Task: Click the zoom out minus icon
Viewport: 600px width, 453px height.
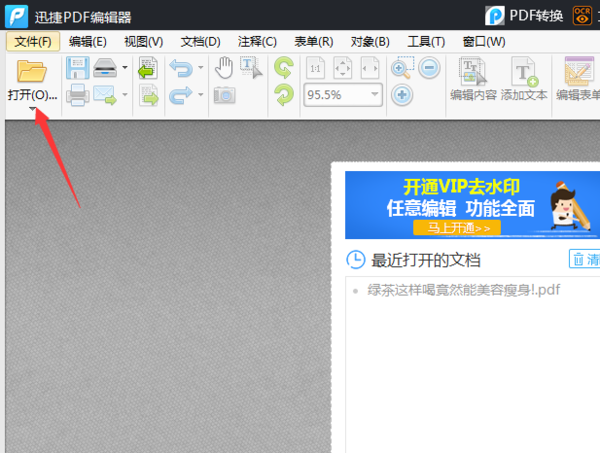Action: click(429, 68)
